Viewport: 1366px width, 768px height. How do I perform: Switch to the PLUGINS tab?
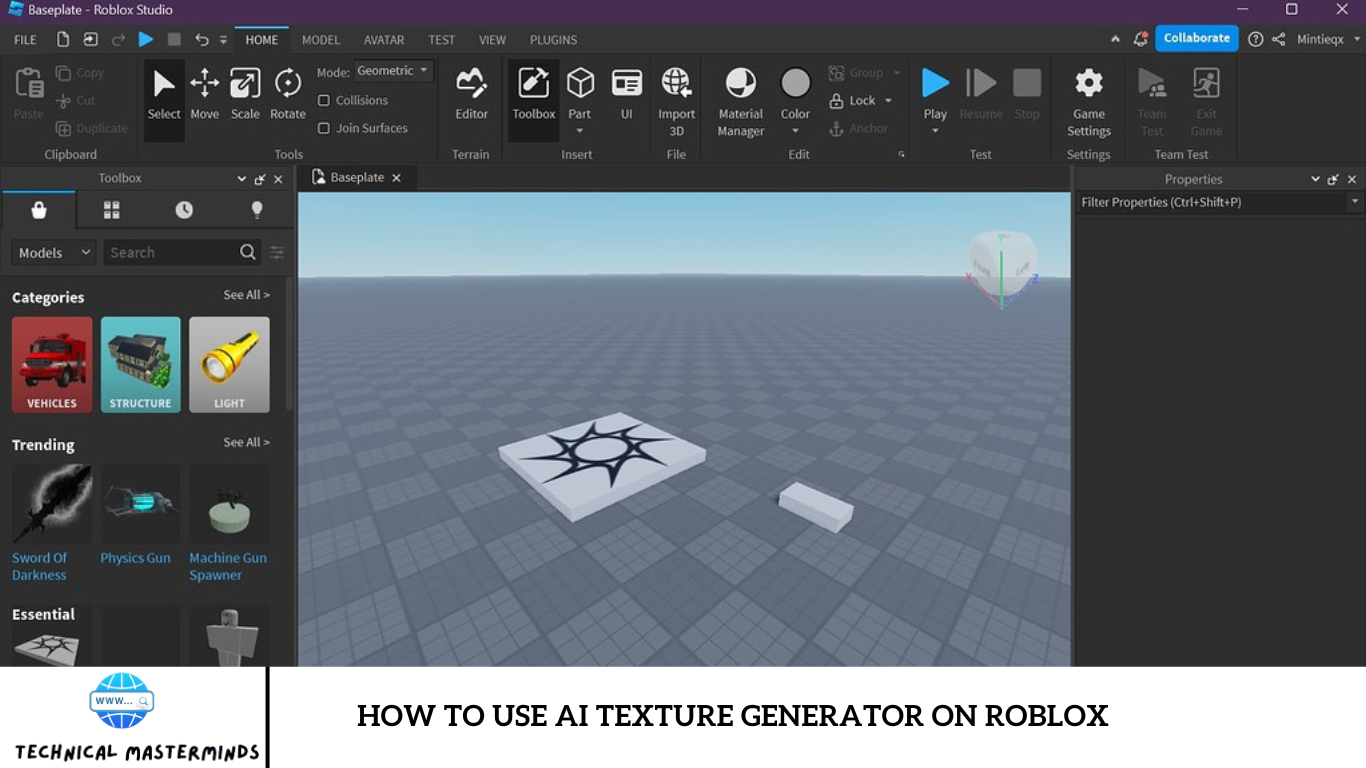(x=553, y=40)
